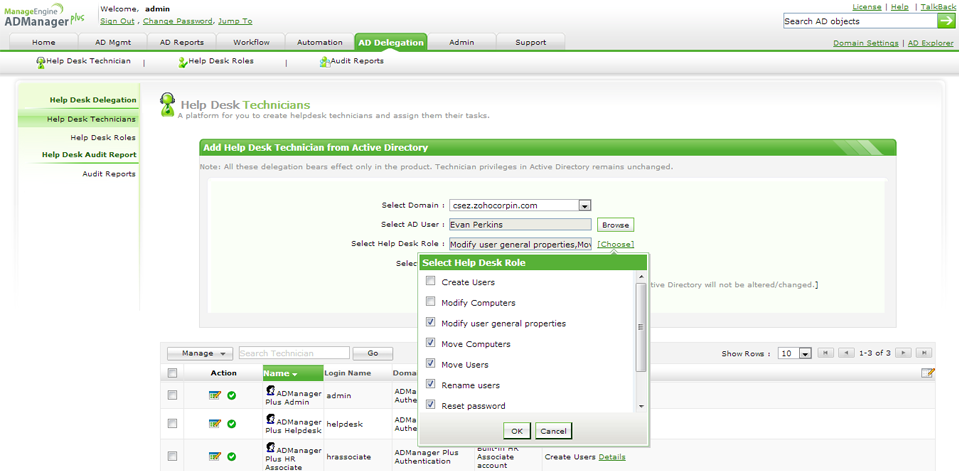Screen dimensions: 959x471
Task: Edit the admin technician row
Action: (214, 396)
